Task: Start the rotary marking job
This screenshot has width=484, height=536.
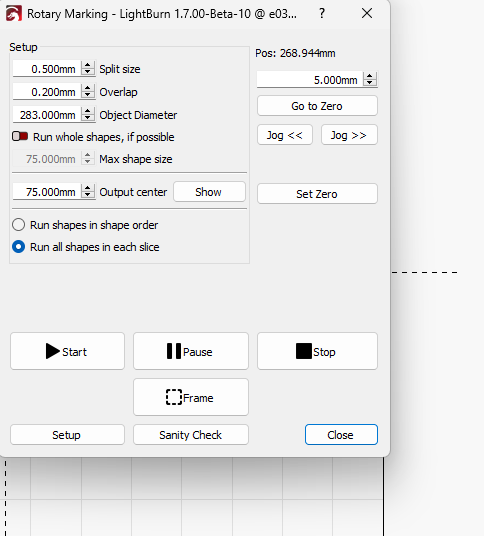Action: (67, 351)
